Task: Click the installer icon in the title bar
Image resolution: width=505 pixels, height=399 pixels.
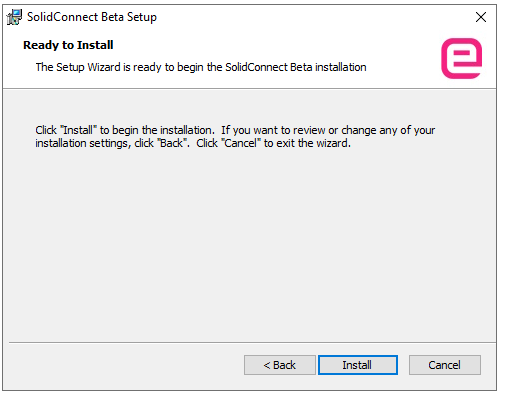Action: (14, 17)
